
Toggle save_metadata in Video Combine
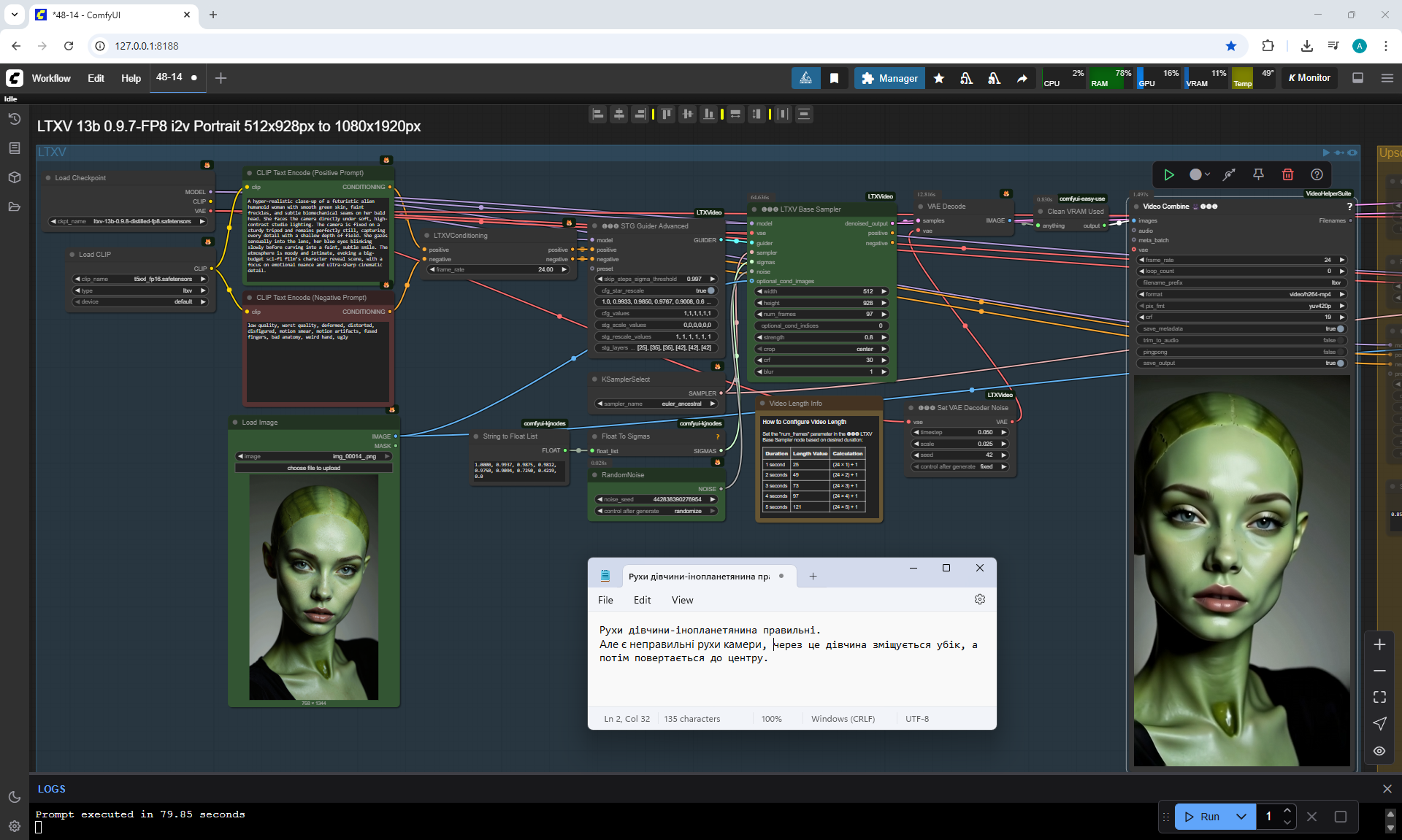tap(1339, 329)
